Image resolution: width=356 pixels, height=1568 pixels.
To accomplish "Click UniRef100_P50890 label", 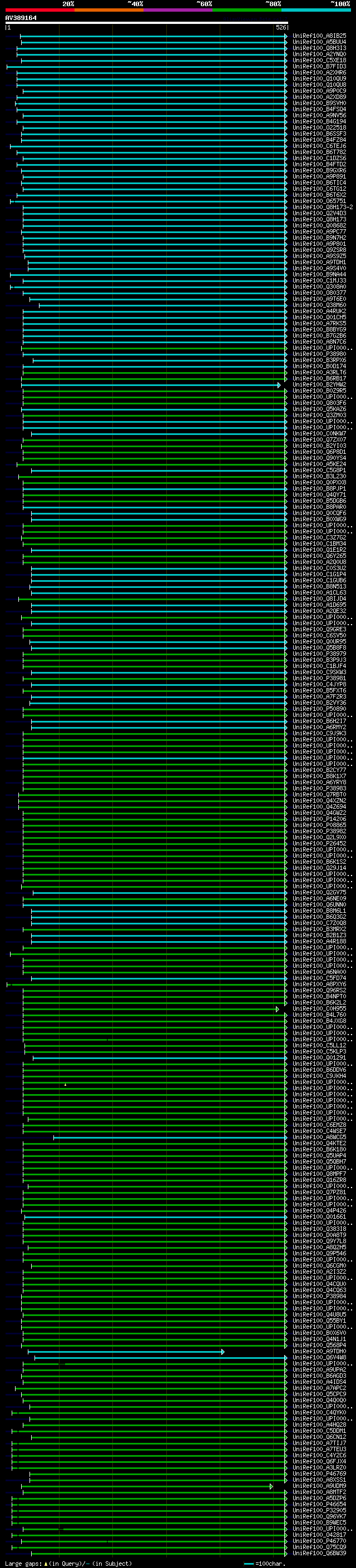I will coord(319,709).
